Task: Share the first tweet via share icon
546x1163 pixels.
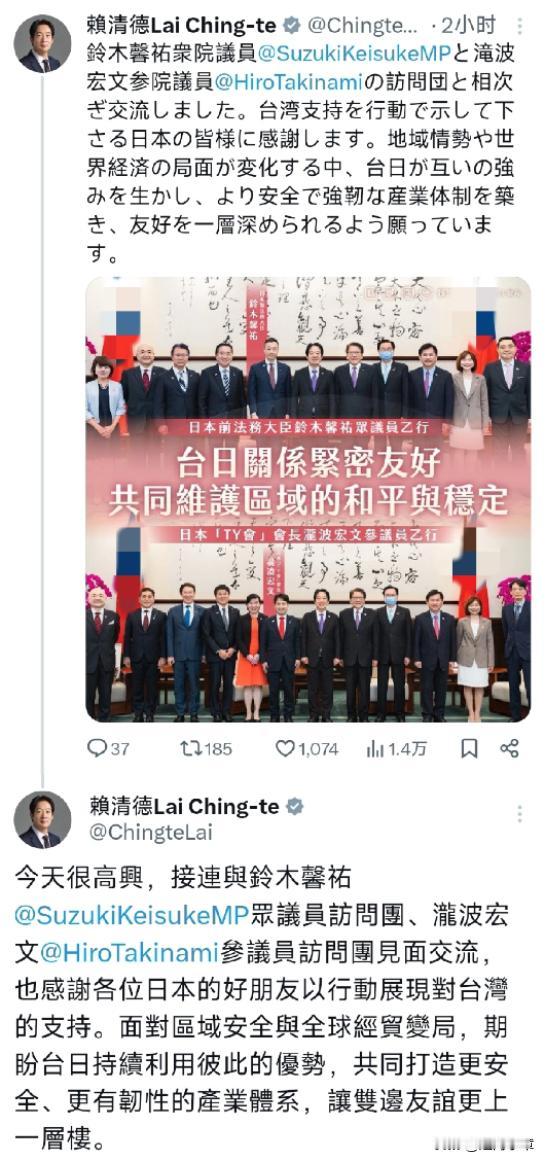Action: pos(509,749)
